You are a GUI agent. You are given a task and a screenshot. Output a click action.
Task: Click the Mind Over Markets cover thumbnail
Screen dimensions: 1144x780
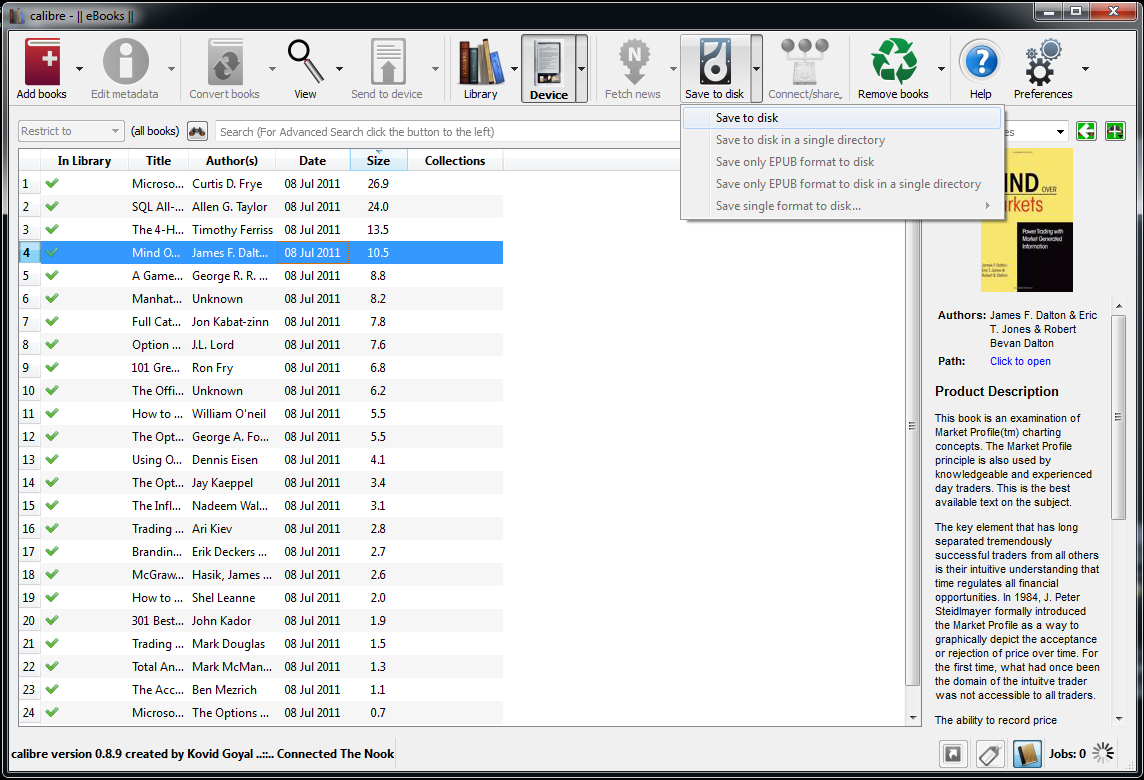tap(1027, 220)
